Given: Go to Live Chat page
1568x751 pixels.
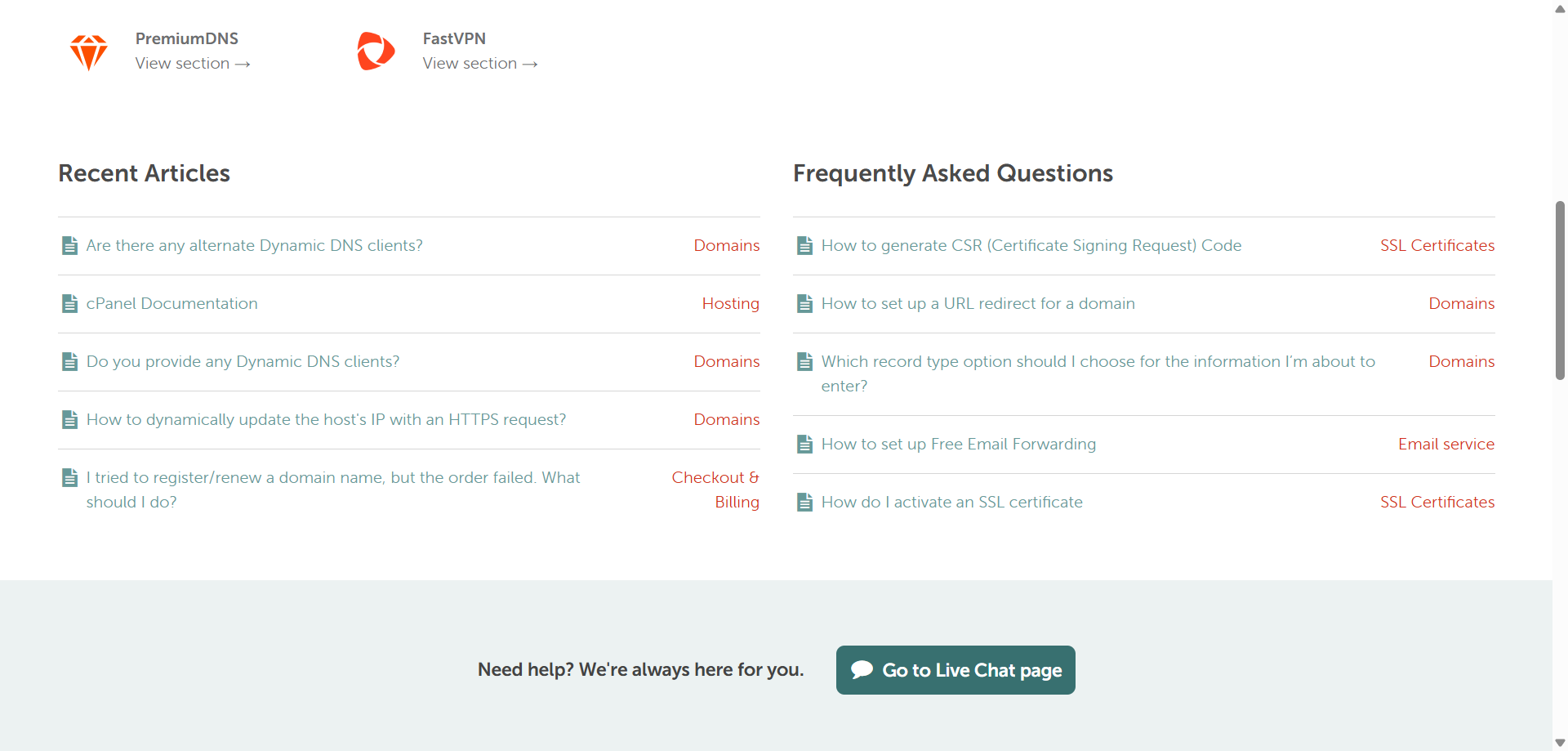Looking at the screenshot, I should point(955,670).
